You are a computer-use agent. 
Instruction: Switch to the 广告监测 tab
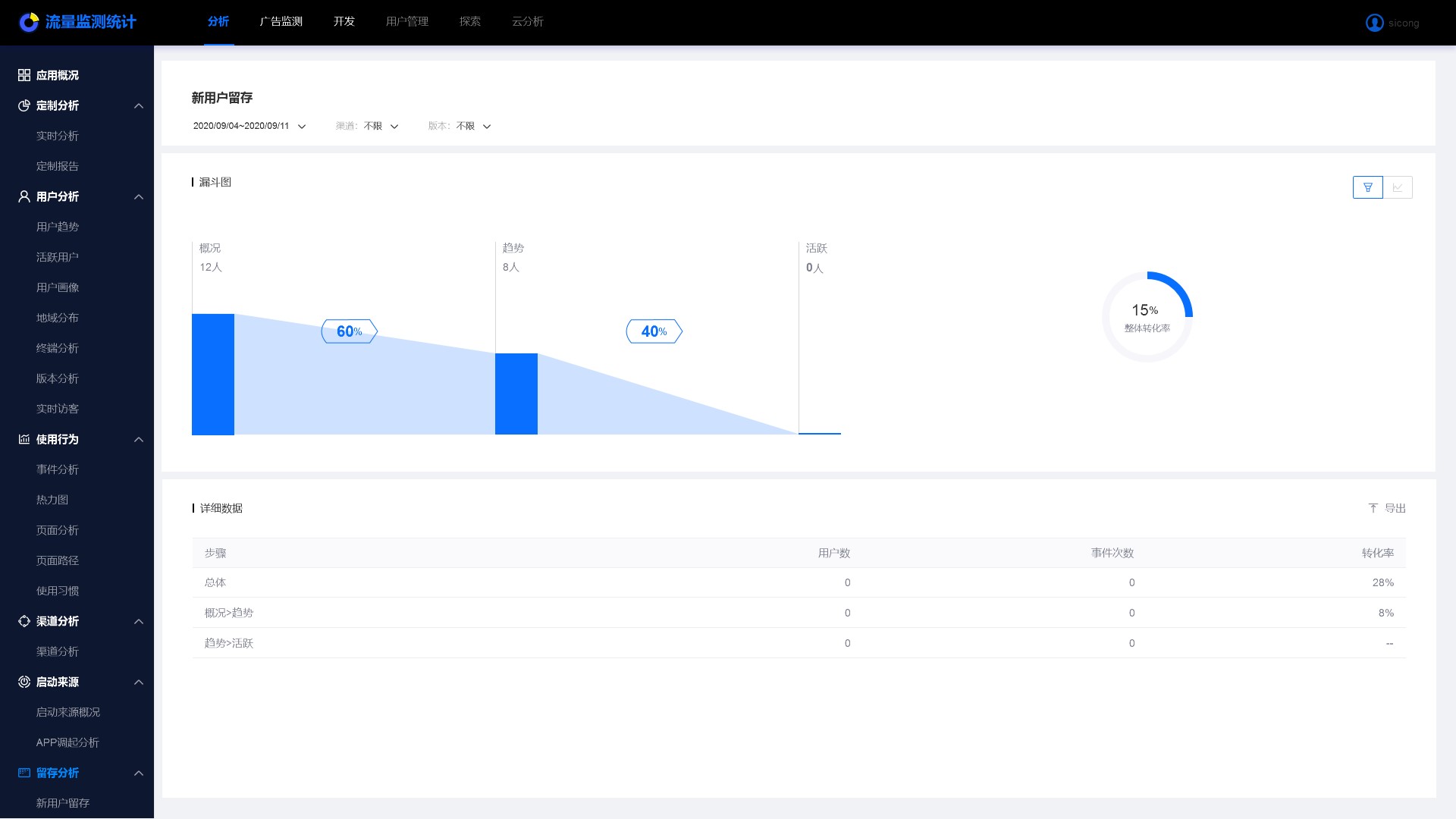click(281, 22)
